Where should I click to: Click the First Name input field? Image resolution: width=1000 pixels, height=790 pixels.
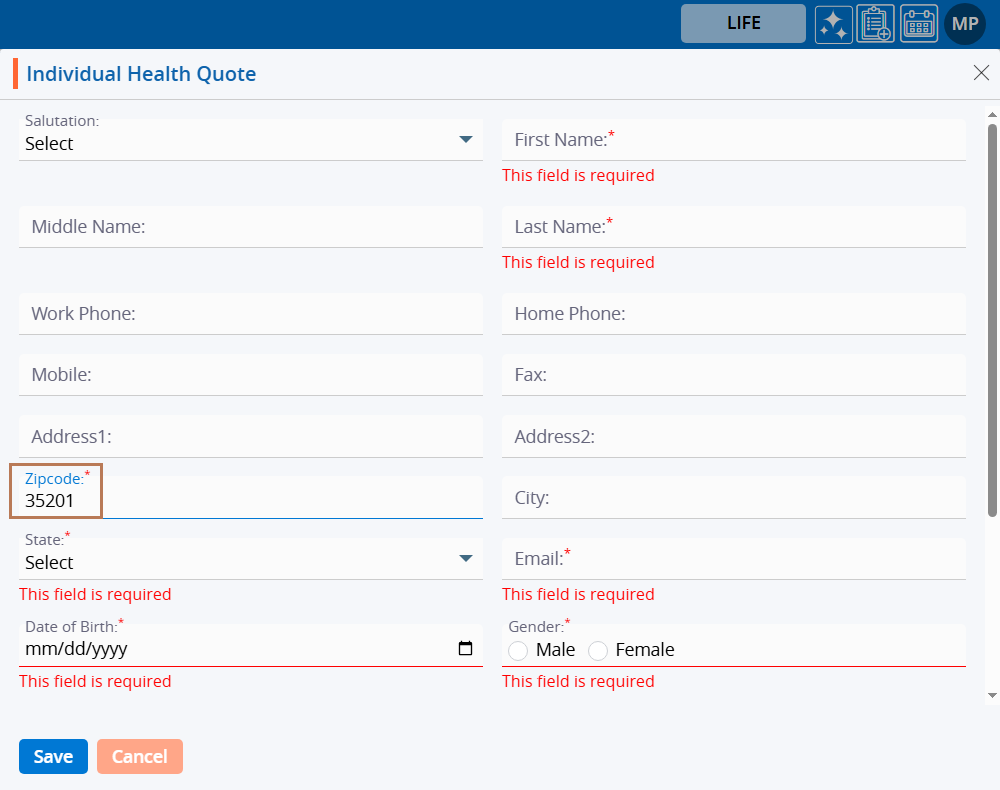733,140
